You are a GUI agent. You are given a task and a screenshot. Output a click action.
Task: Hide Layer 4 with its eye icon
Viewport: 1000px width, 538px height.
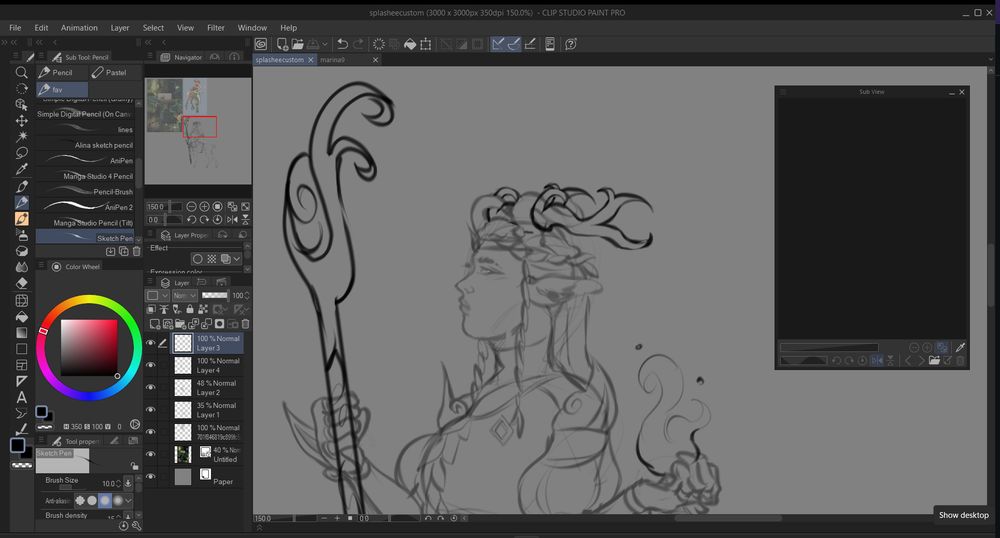pos(151,366)
